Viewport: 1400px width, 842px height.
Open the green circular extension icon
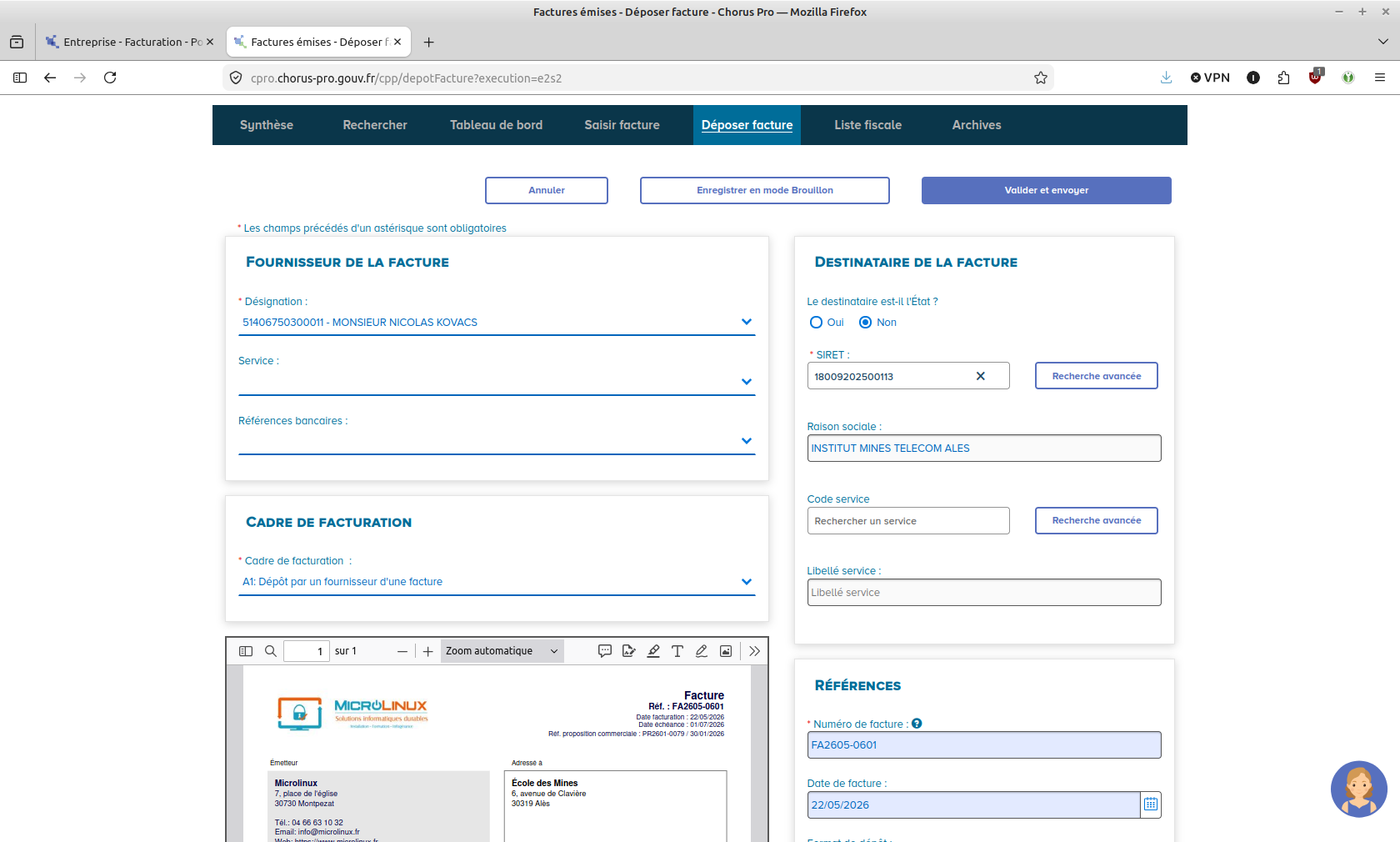pyautogui.click(x=1348, y=78)
